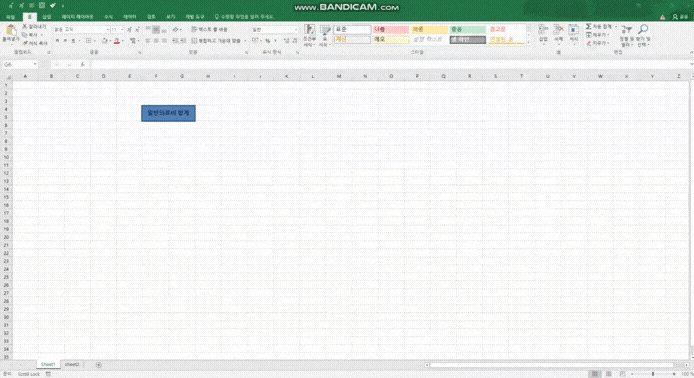Toggle Underline formatting

click(73, 41)
